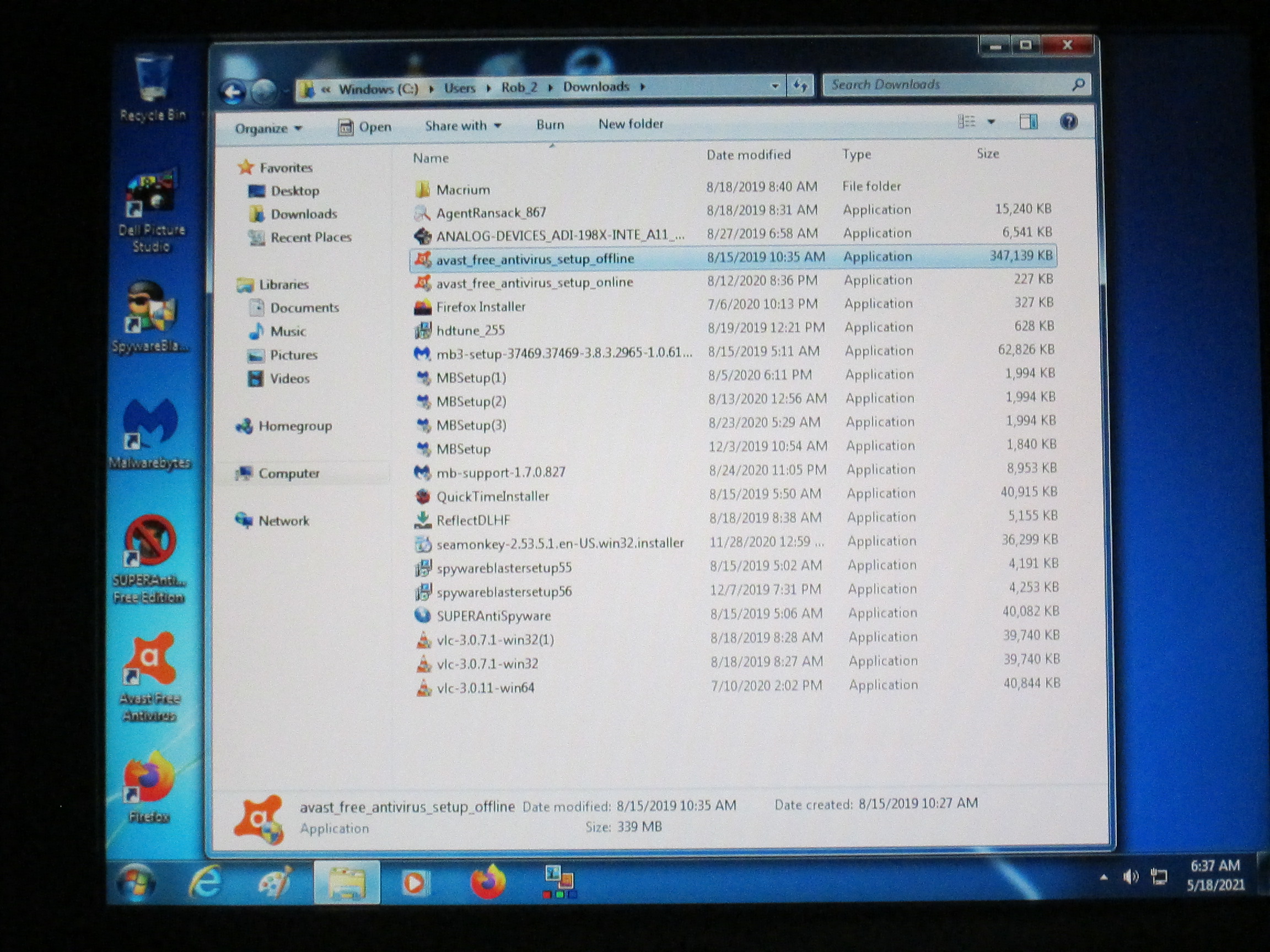Expand the breadcrumb arrow after Windows (C:)
1270x952 pixels.
(x=430, y=89)
